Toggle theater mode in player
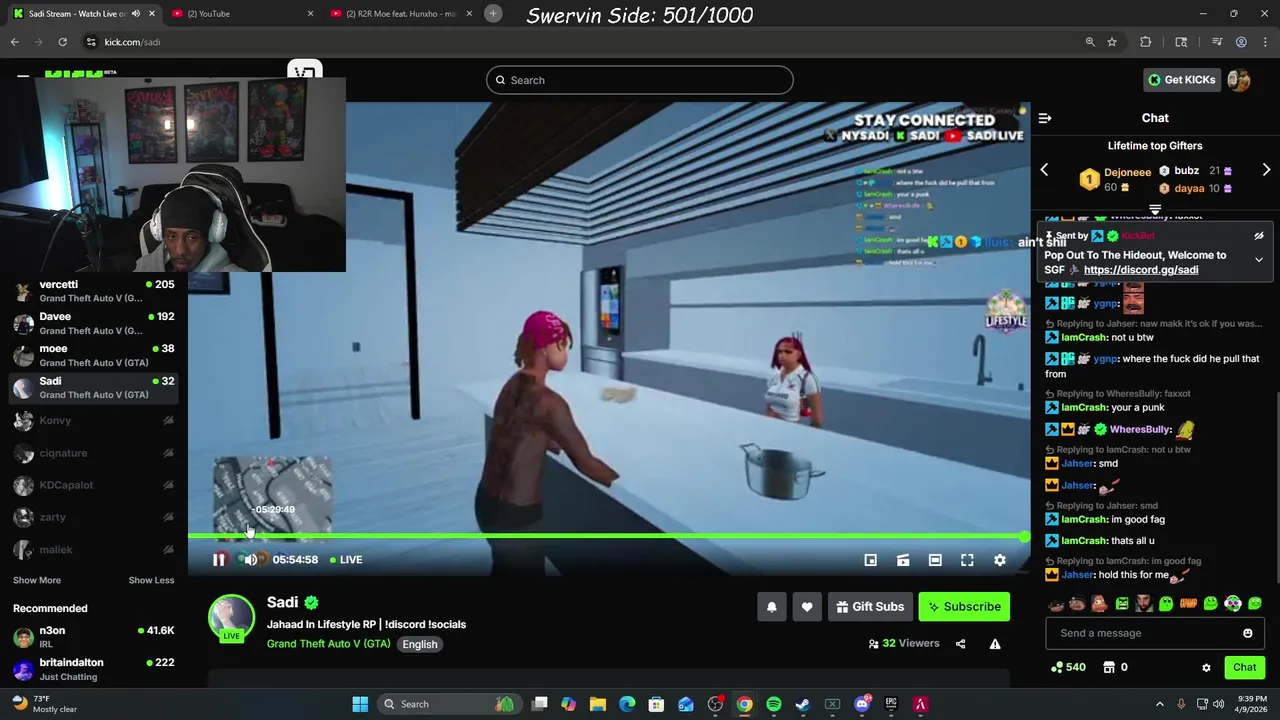This screenshot has height=720, width=1280. 935,560
